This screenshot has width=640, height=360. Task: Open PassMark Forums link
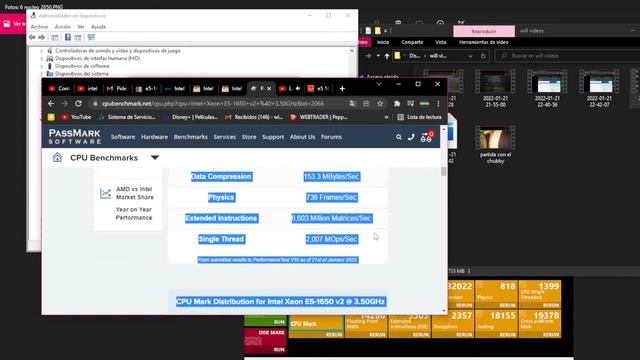coord(331,137)
